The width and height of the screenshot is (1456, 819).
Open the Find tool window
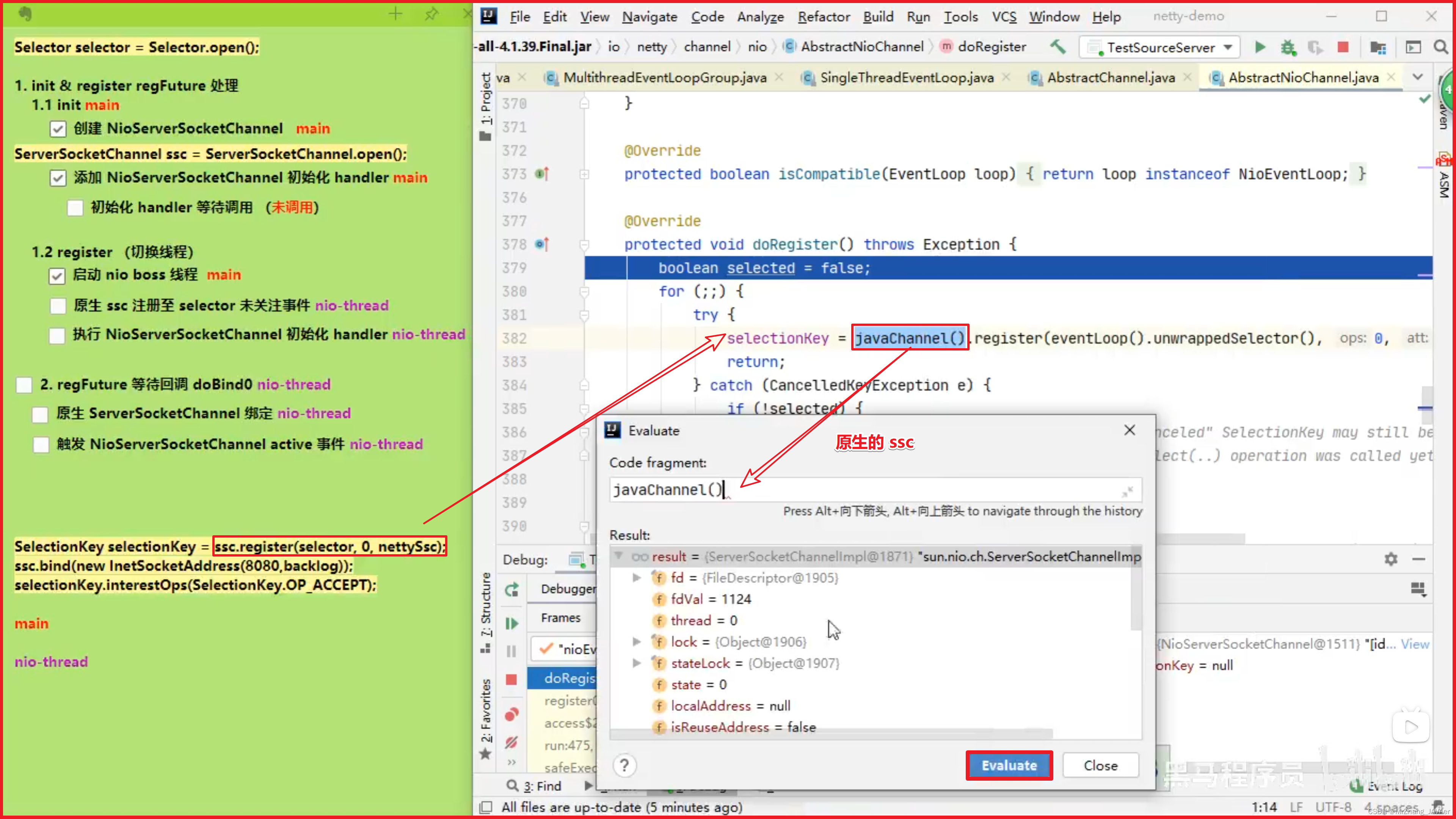pyautogui.click(x=535, y=786)
